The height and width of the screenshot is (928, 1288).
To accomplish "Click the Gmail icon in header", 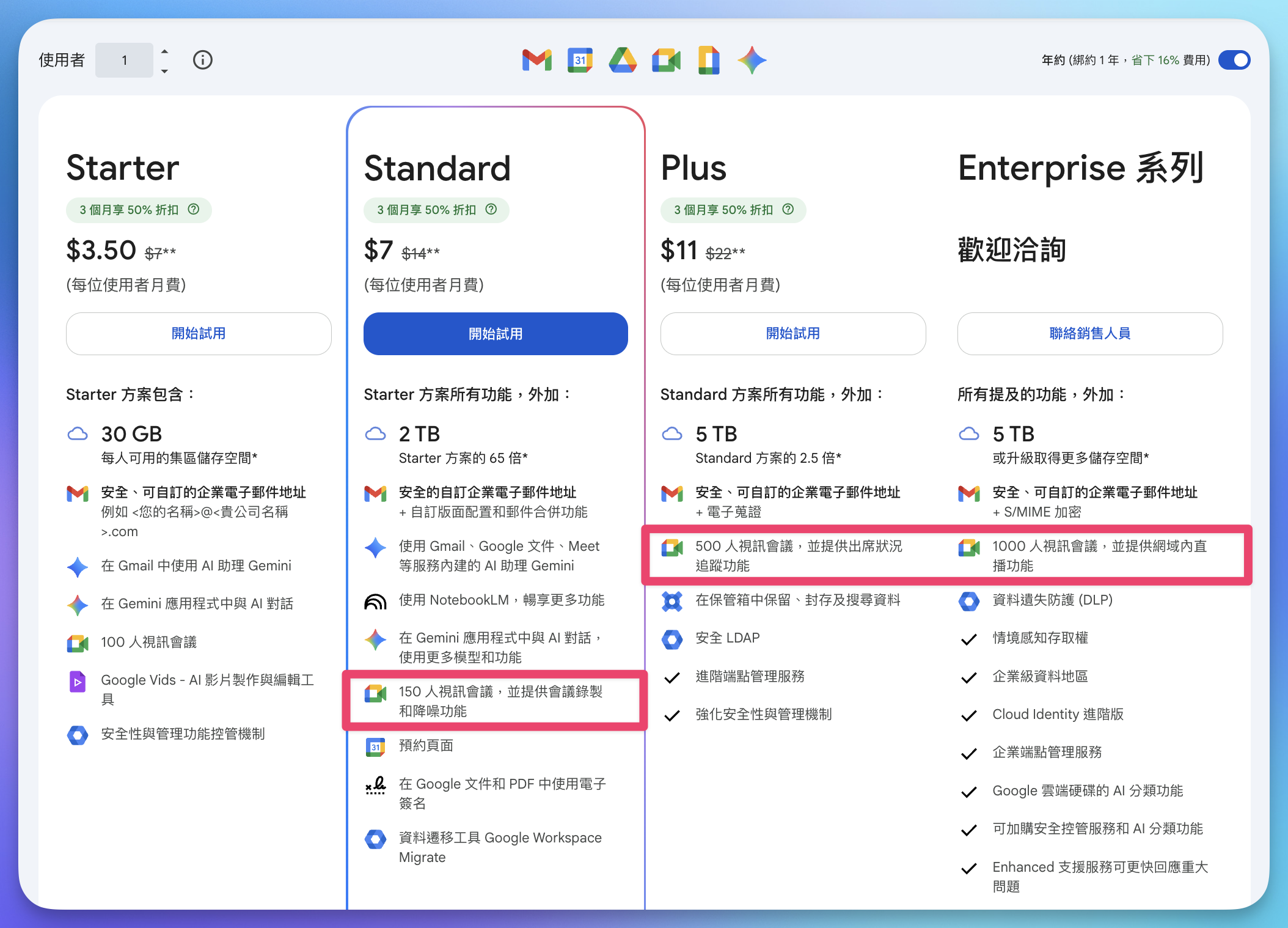I will (x=537, y=60).
